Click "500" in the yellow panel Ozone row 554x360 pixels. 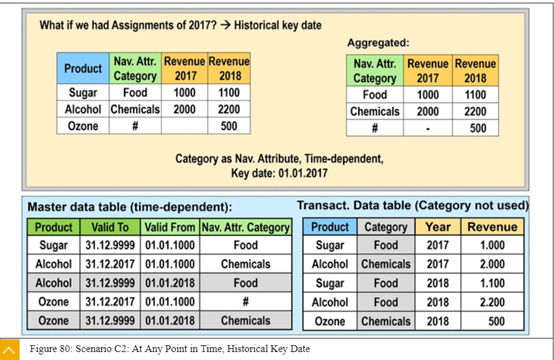tap(229, 126)
